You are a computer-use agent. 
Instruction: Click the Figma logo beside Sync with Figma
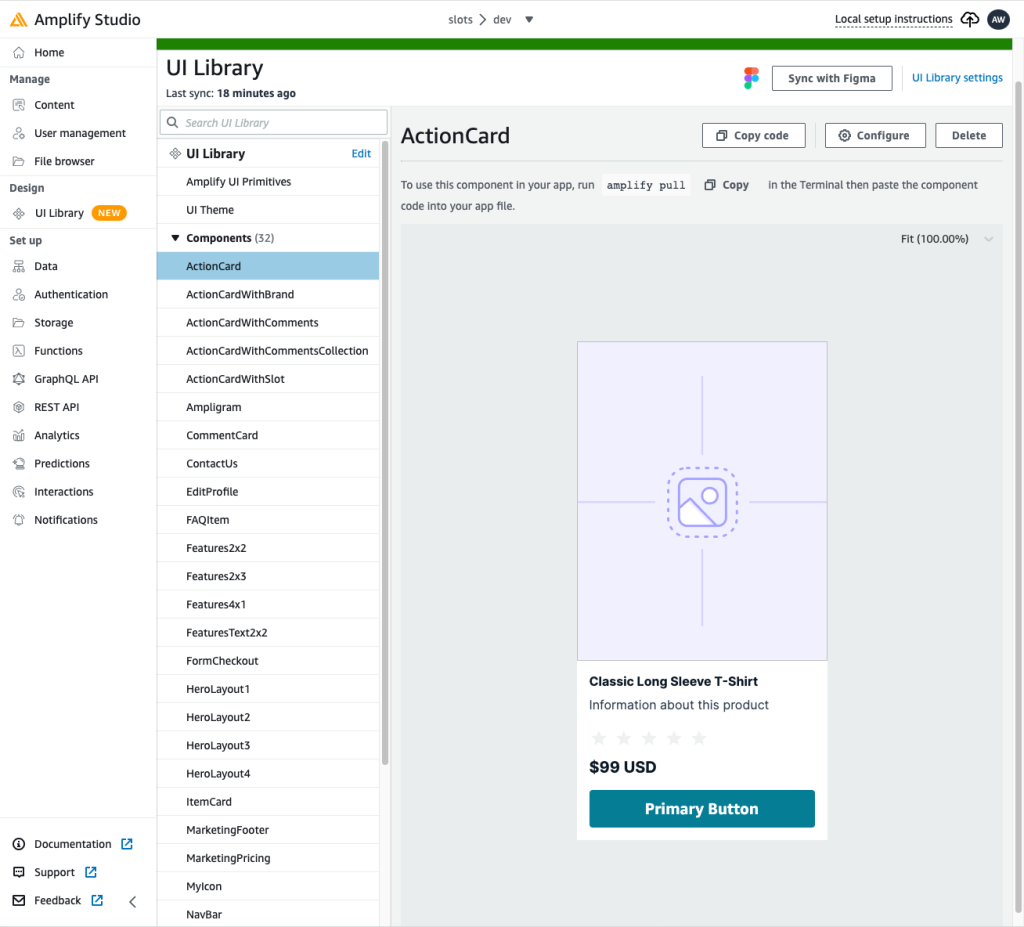[x=751, y=77]
